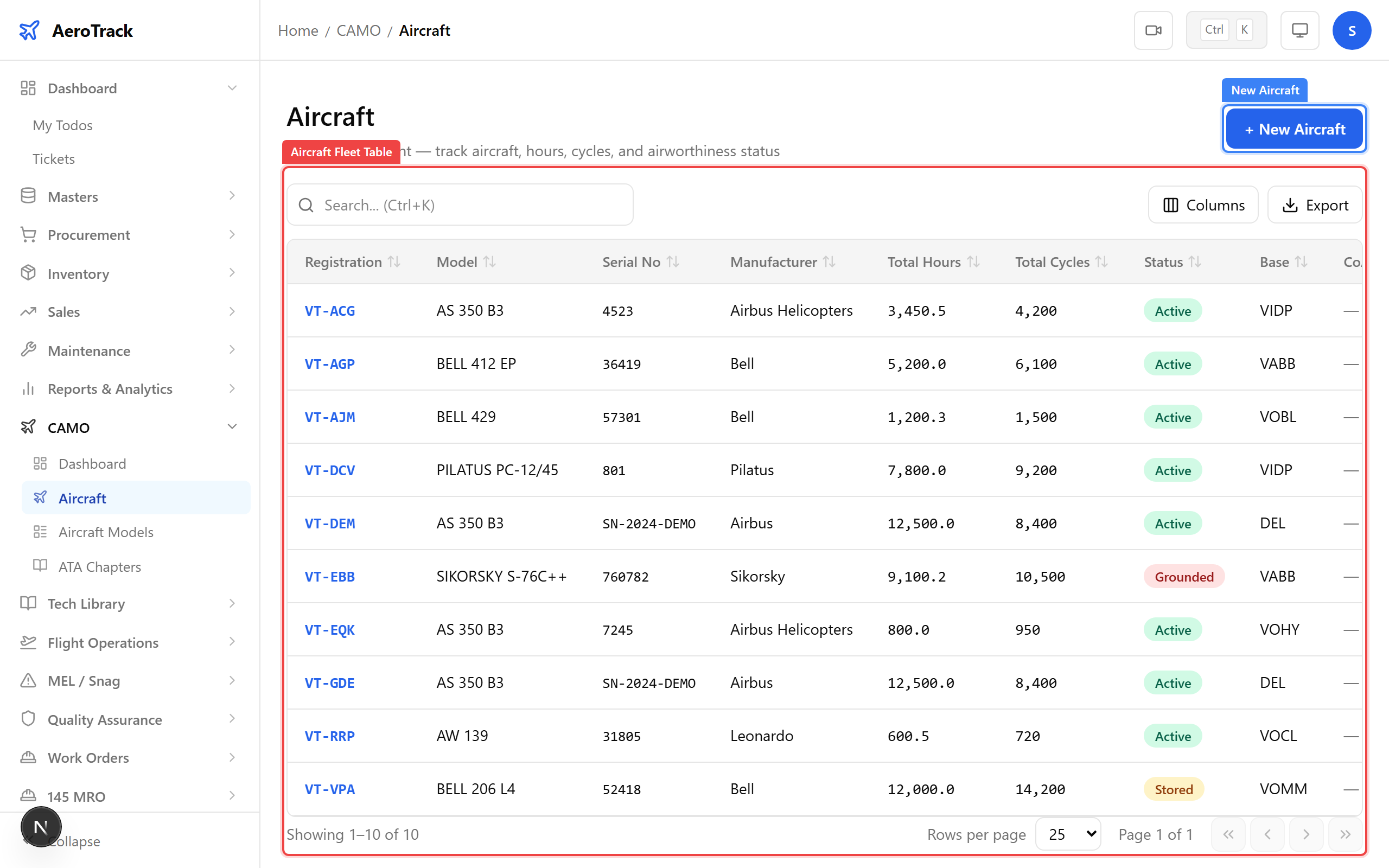This screenshot has width=1389, height=868.
Task: Navigate to CAMO via the breadcrumb
Action: point(358,30)
